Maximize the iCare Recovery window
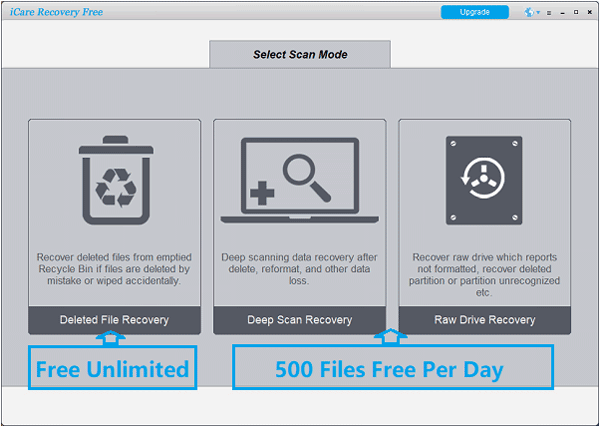The width and height of the screenshot is (600, 427). (576, 12)
